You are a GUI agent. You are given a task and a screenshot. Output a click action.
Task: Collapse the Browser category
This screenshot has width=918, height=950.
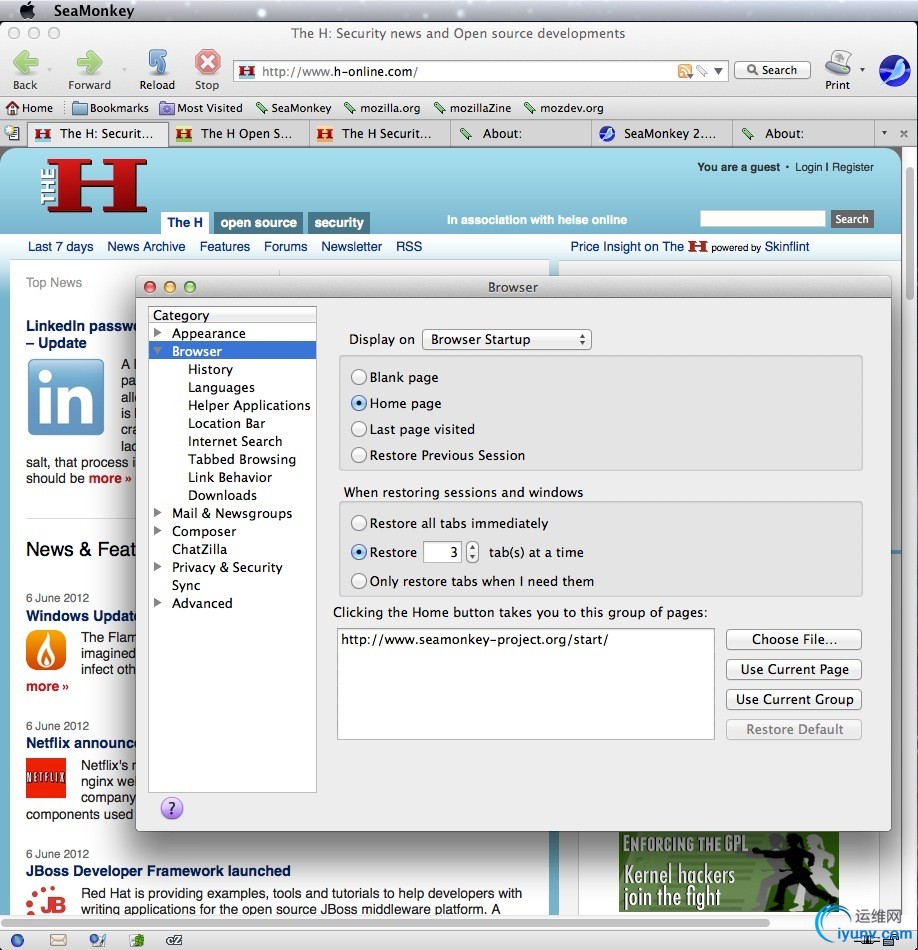click(158, 351)
